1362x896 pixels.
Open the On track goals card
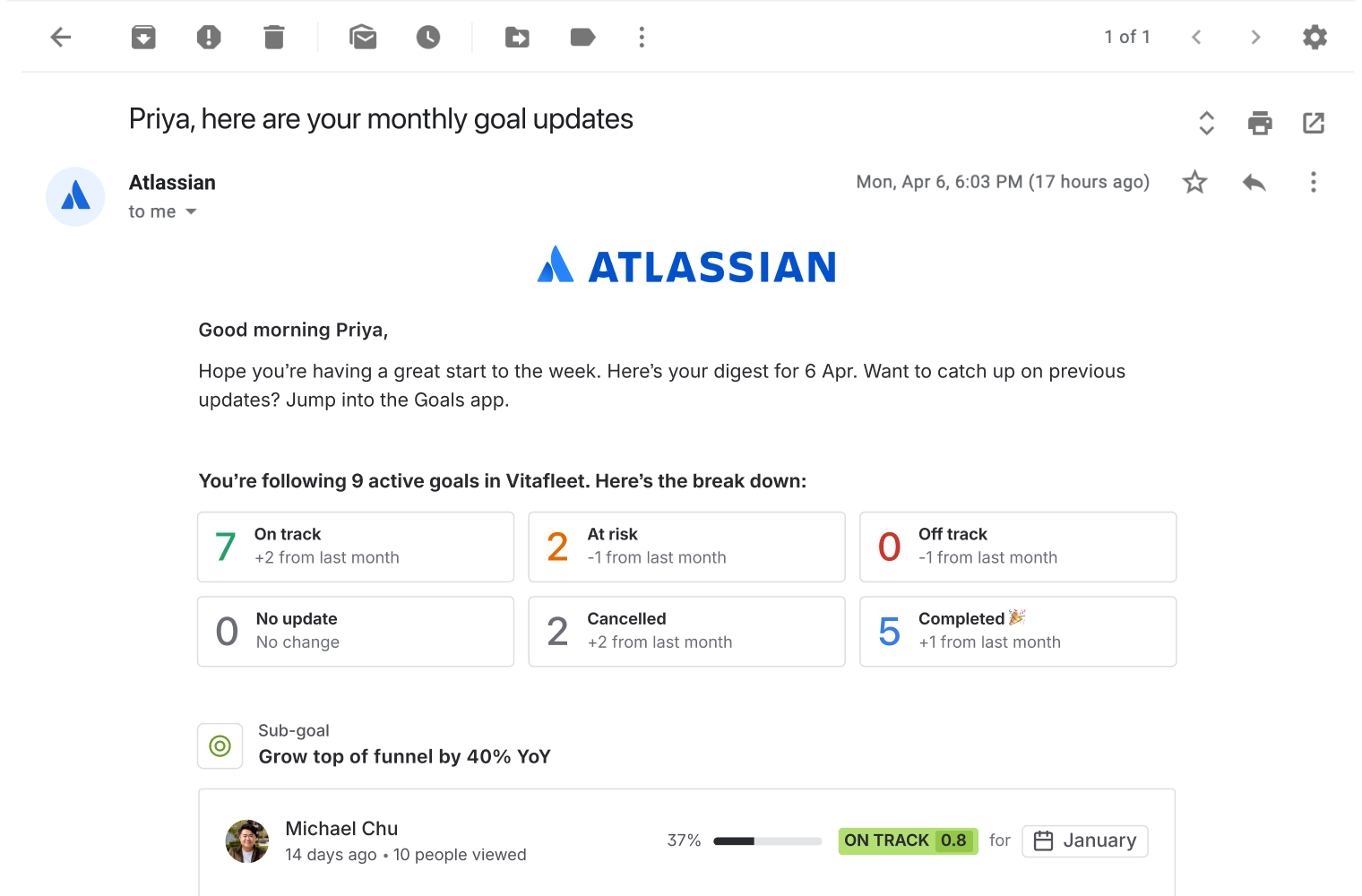pyautogui.click(x=356, y=547)
